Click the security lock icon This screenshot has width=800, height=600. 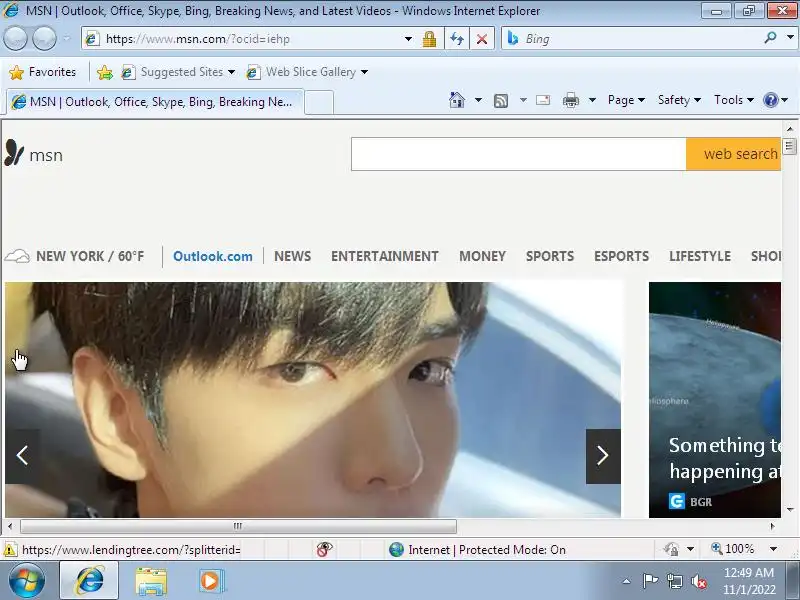pyautogui.click(x=429, y=39)
